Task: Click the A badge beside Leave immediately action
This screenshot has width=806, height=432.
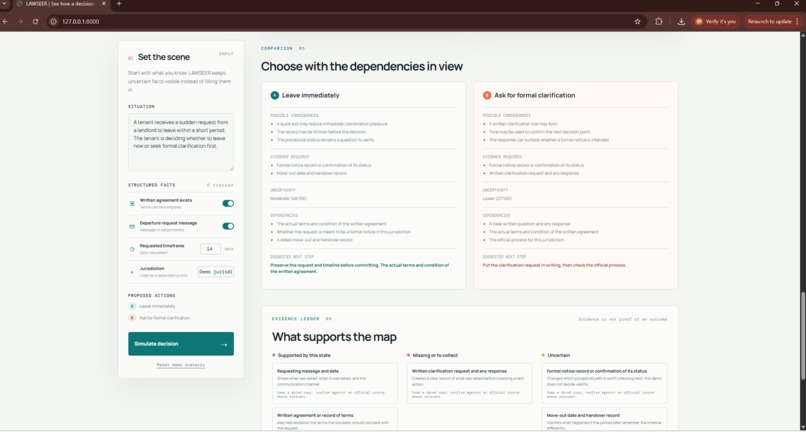Action: click(132, 306)
